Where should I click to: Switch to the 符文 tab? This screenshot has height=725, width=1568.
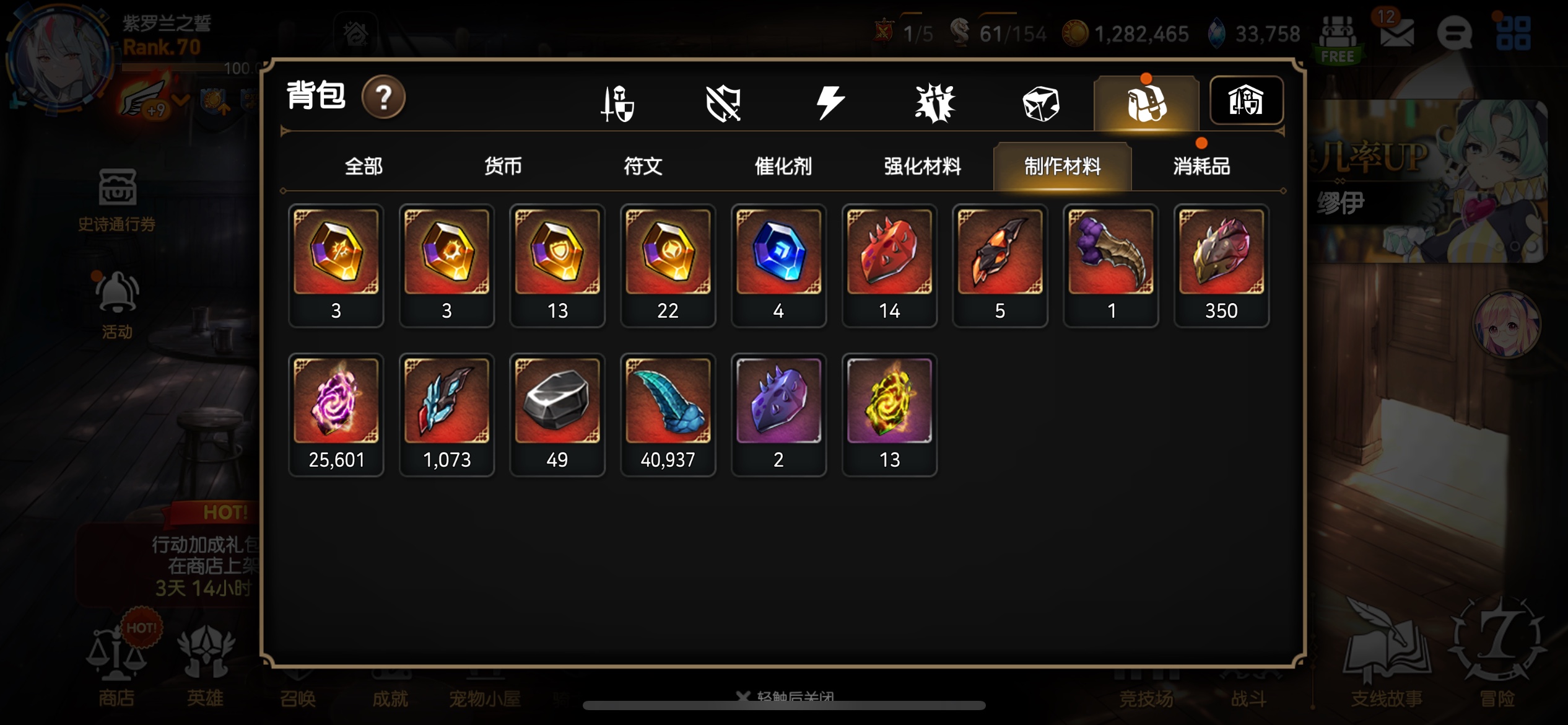643,166
